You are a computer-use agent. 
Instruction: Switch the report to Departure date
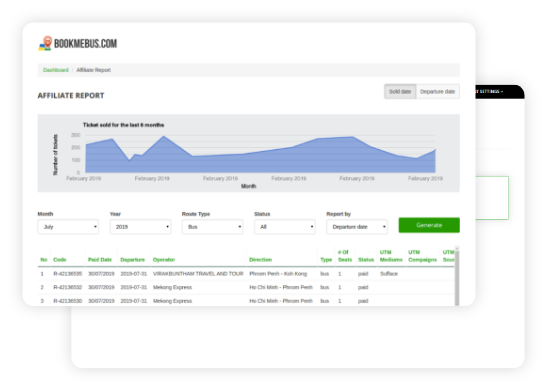(437, 92)
